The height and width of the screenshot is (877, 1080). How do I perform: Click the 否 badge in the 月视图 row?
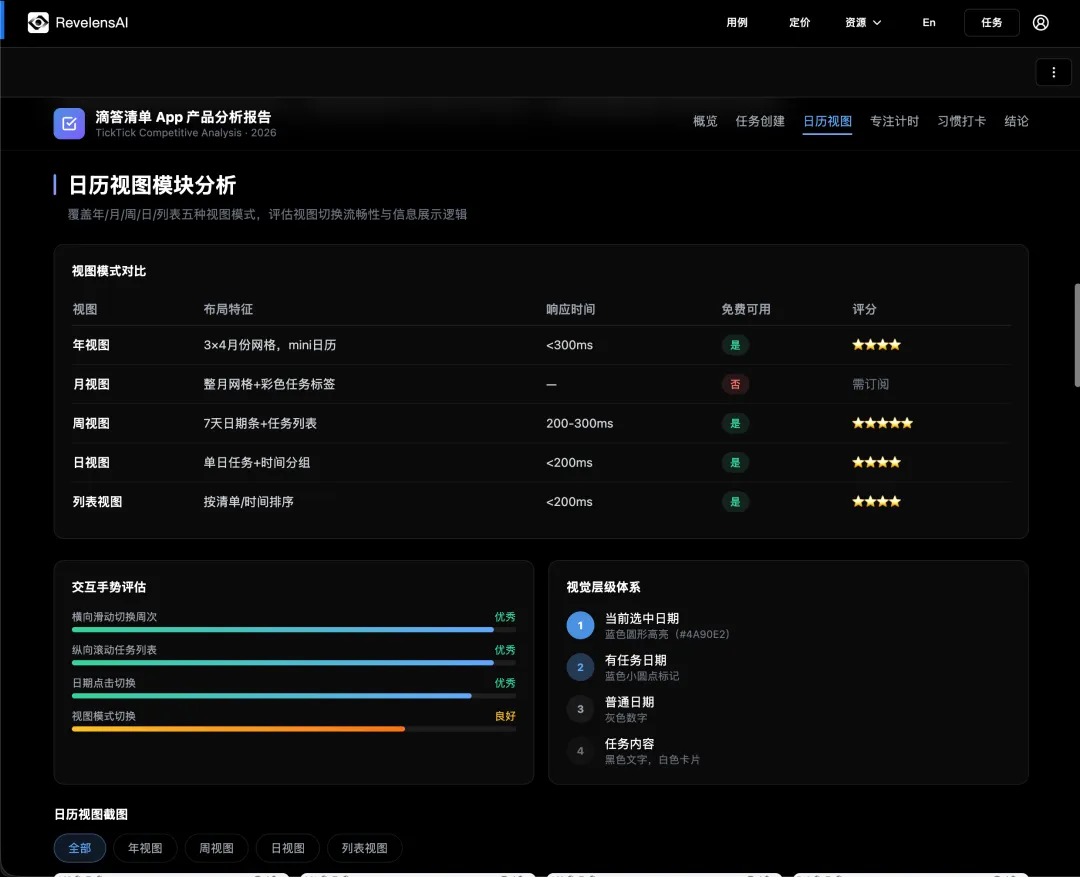pyautogui.click(x=735, y=384)
